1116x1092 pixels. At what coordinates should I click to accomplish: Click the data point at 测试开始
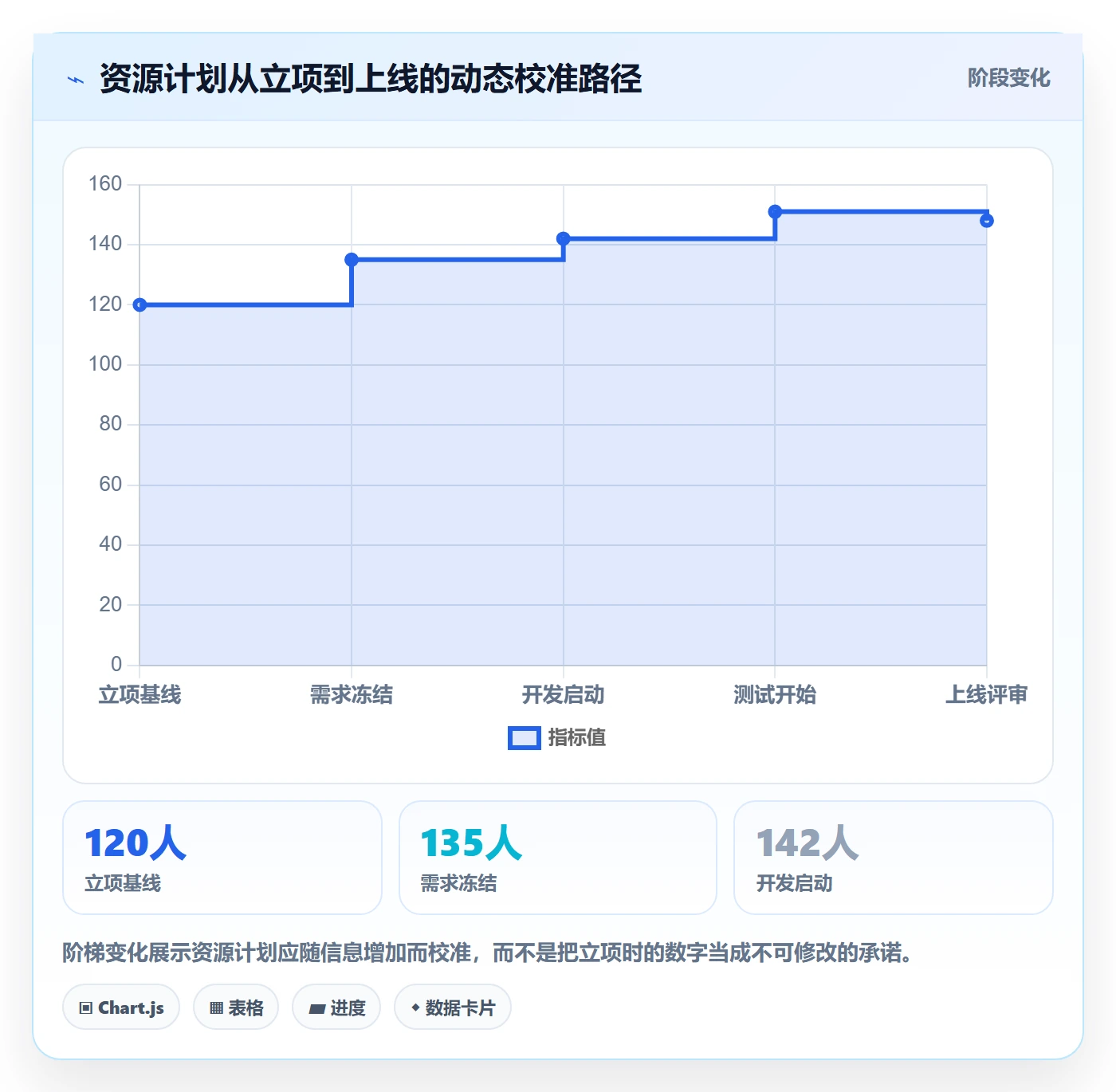[775, 212]
